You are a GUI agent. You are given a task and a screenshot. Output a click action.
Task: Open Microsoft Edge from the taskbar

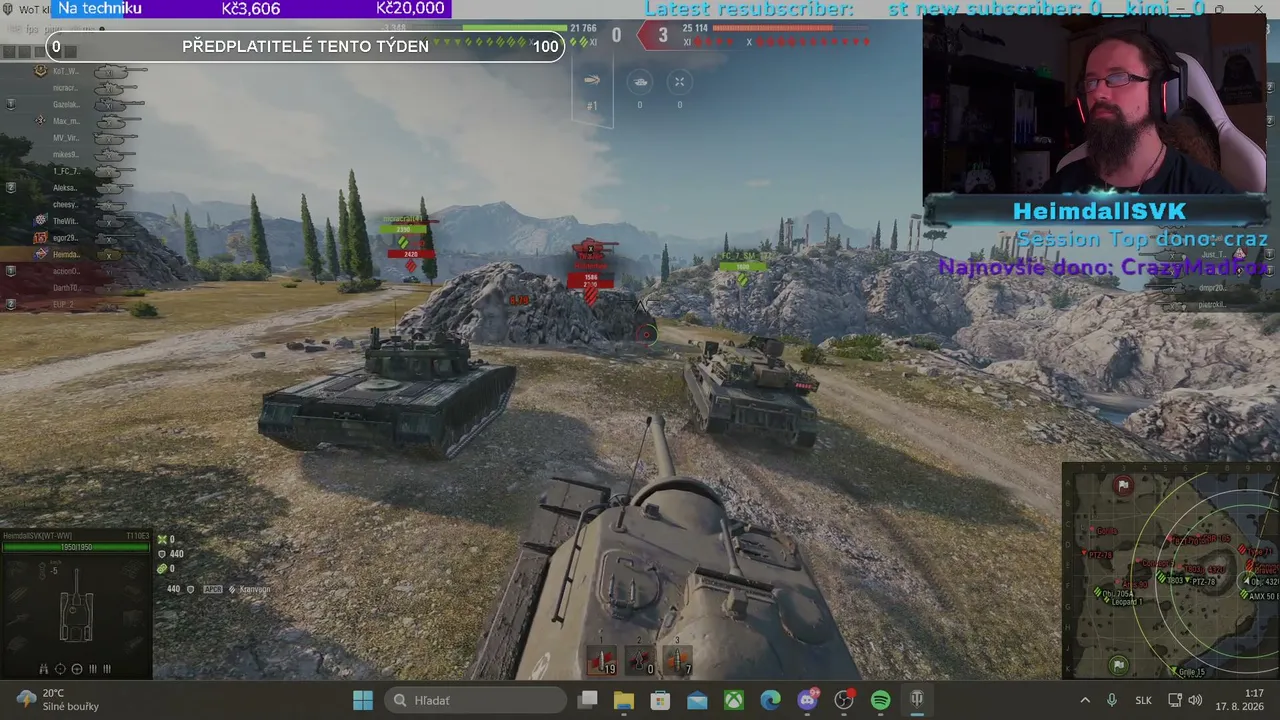[x=770, y=700]
